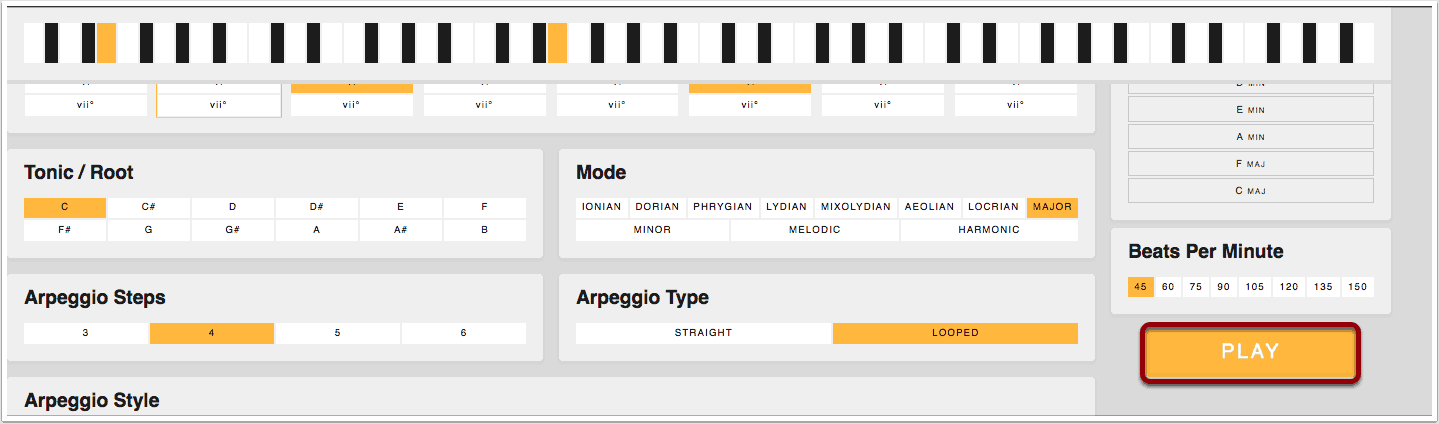
Task: Change beats per minute to 60
Action: click(1168, 287)
